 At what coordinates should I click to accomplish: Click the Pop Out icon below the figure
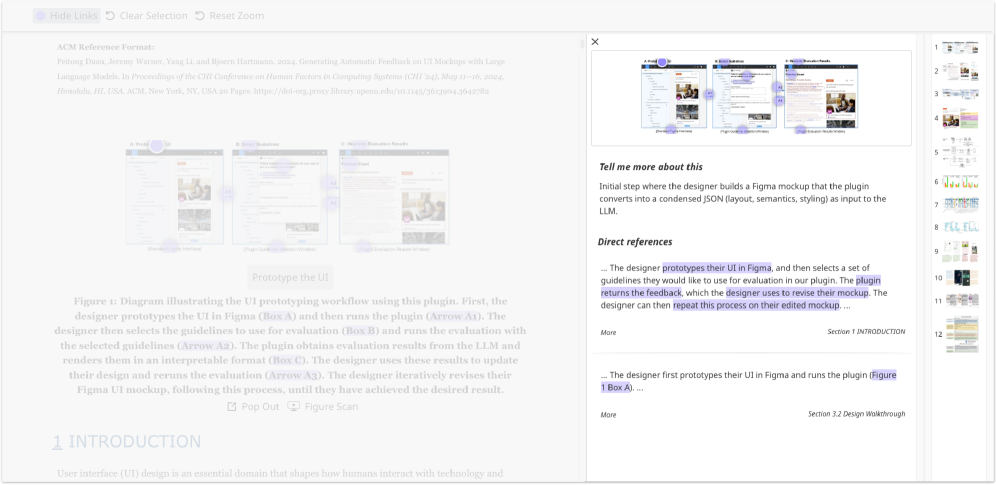[232, 406]
